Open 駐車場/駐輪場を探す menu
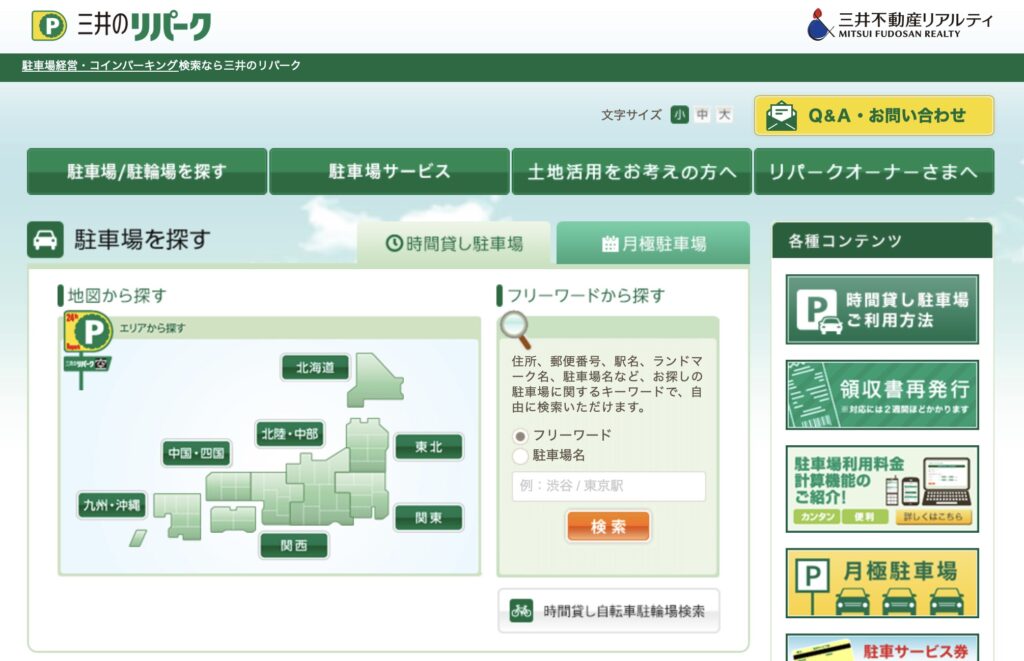The image size is (1024, 661). coord(147,171)
